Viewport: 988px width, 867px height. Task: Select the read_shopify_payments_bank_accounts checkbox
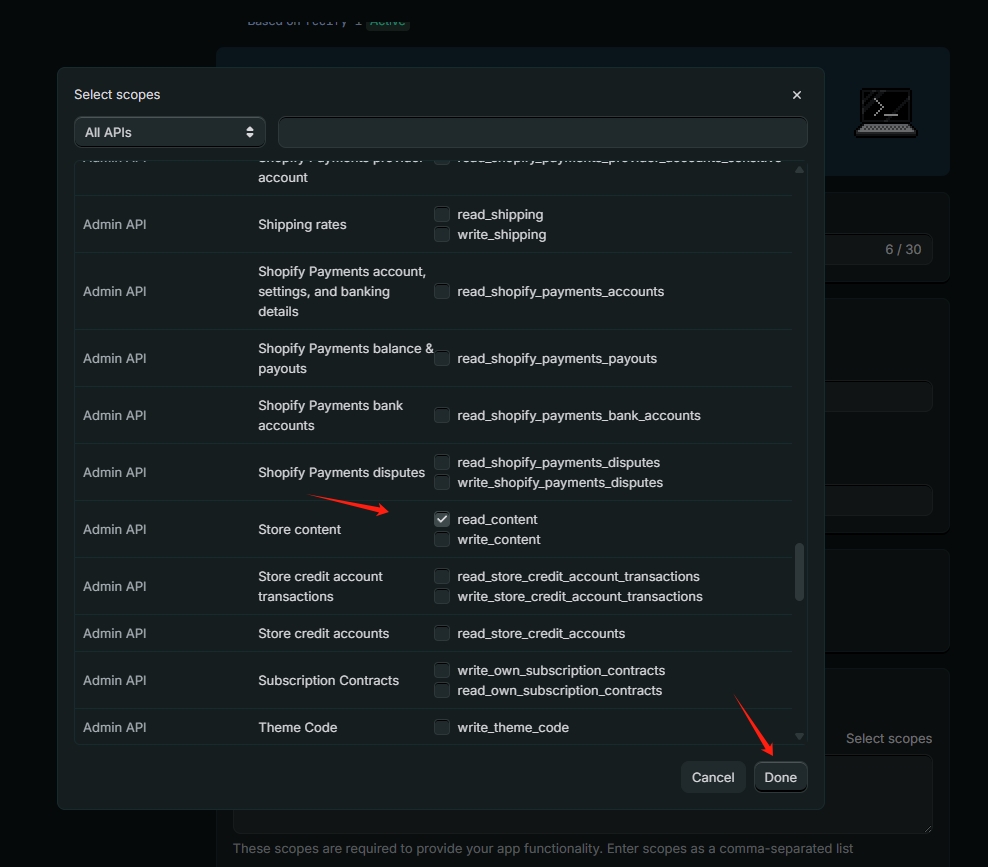442,415
